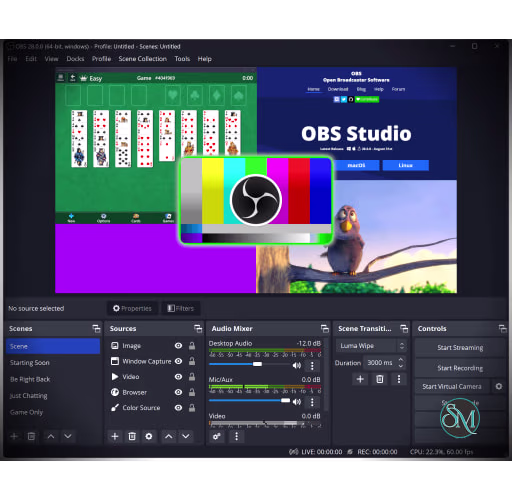Open Audio Mixer three-dot menu at bottom
512x500 pixels.
pos(236,436)
